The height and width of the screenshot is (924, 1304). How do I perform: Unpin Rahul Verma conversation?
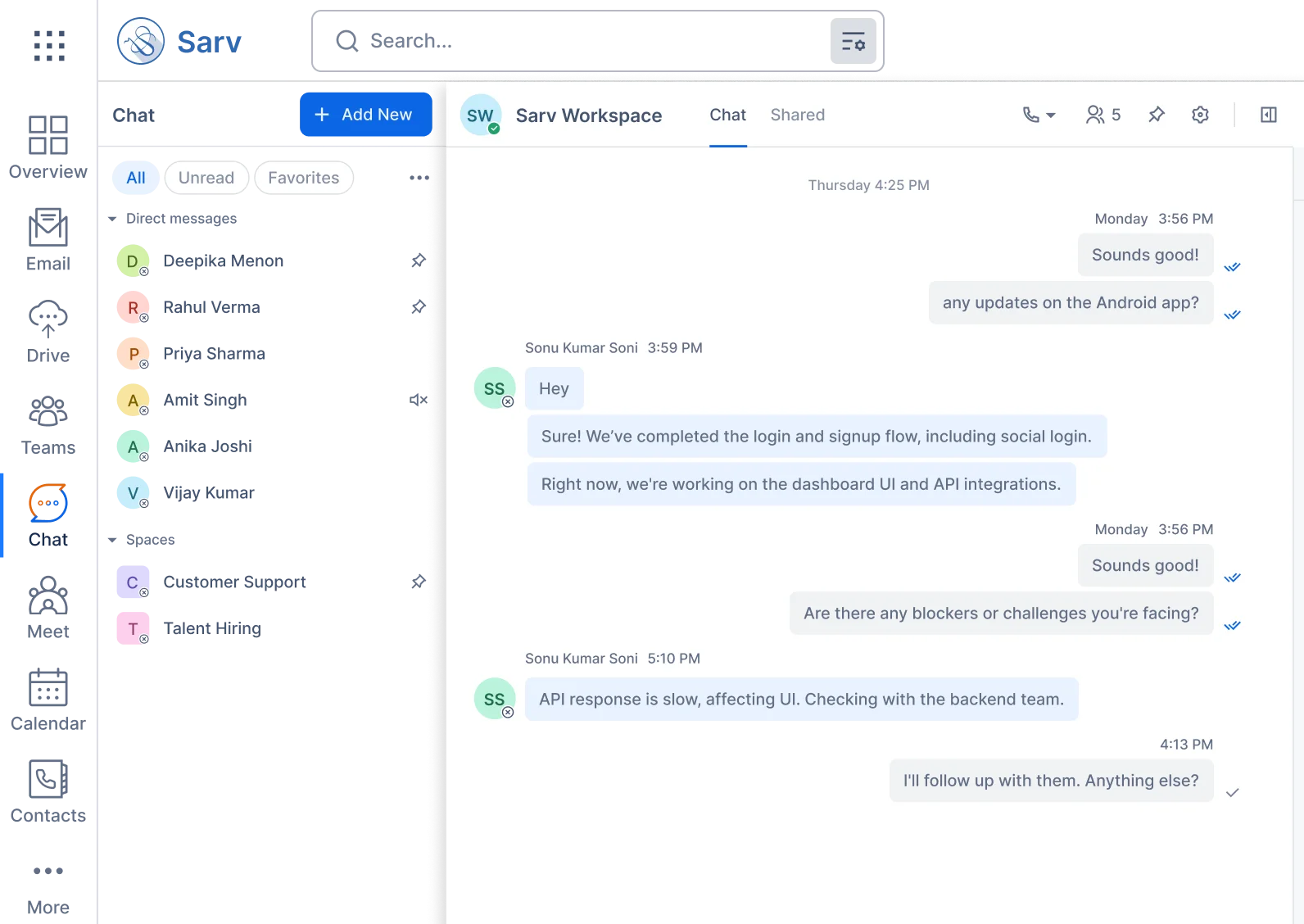click(419, 307)
